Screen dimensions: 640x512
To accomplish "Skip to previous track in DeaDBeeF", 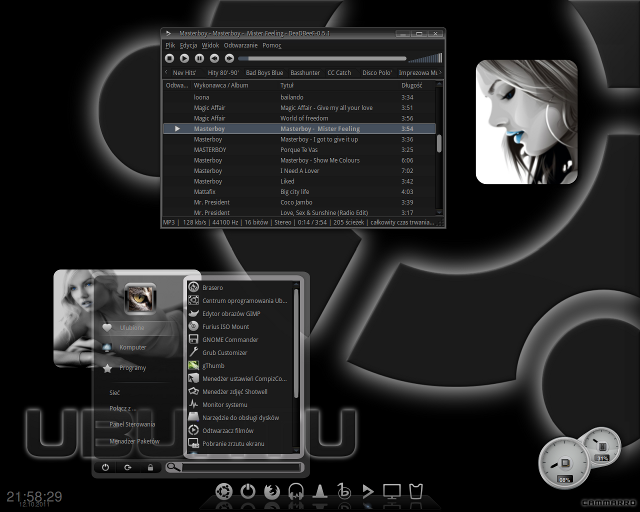I will pos(214,58).
